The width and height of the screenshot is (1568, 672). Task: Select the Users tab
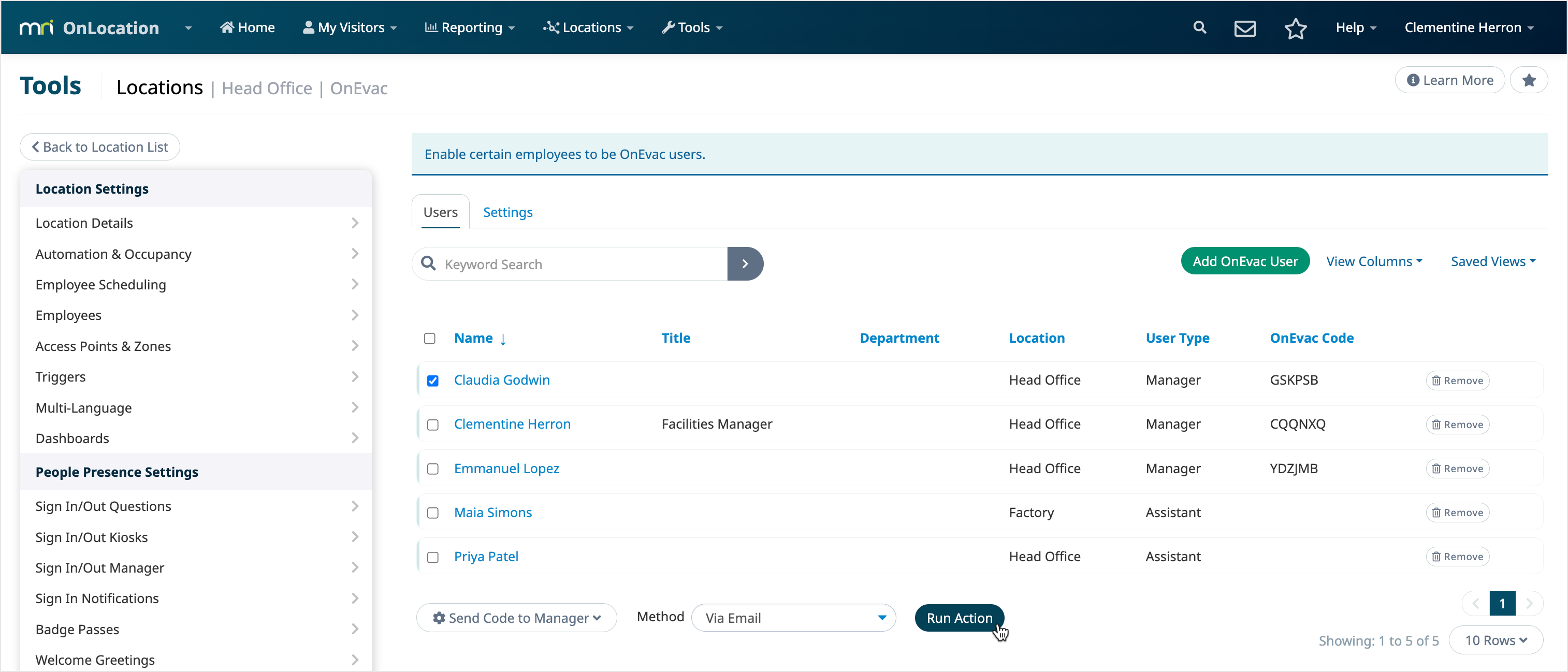point(440,212)
